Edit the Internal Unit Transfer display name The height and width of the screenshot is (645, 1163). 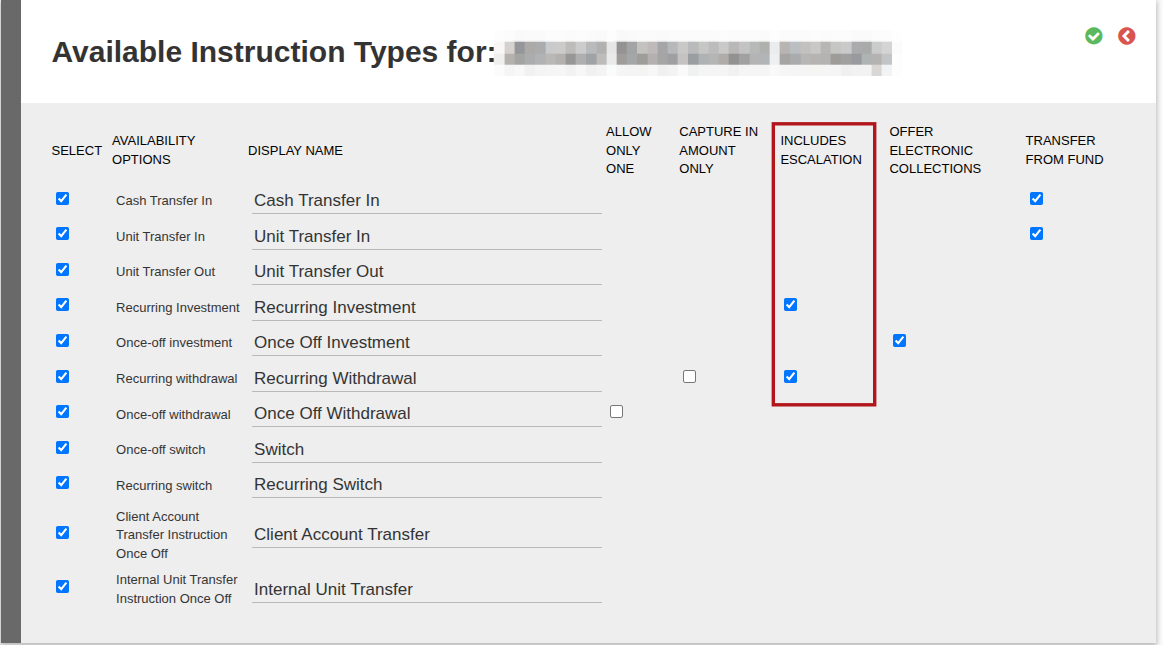426,589
